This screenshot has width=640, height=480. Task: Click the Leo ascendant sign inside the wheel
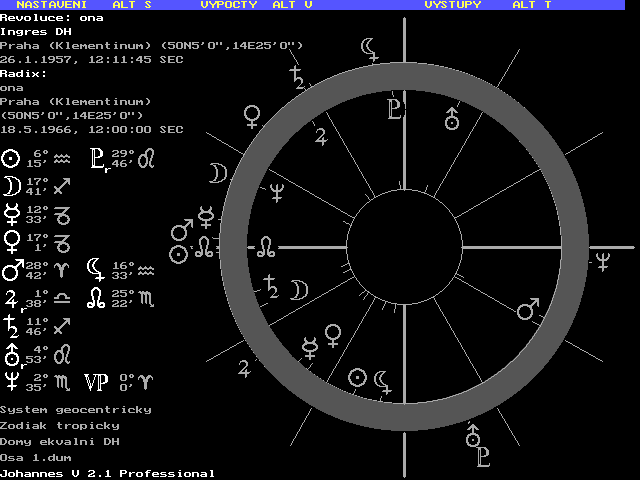click(269, 244)
